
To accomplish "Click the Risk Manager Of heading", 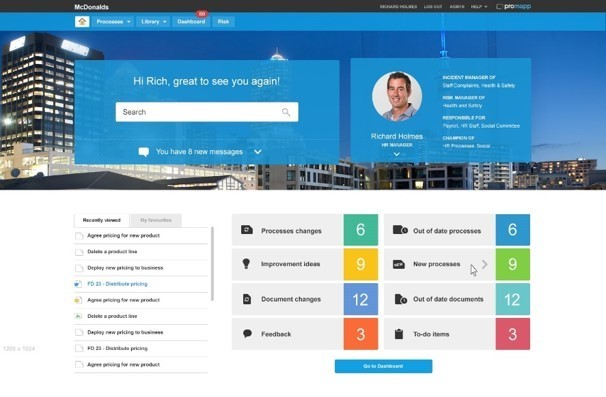I will tap(464, 97).
